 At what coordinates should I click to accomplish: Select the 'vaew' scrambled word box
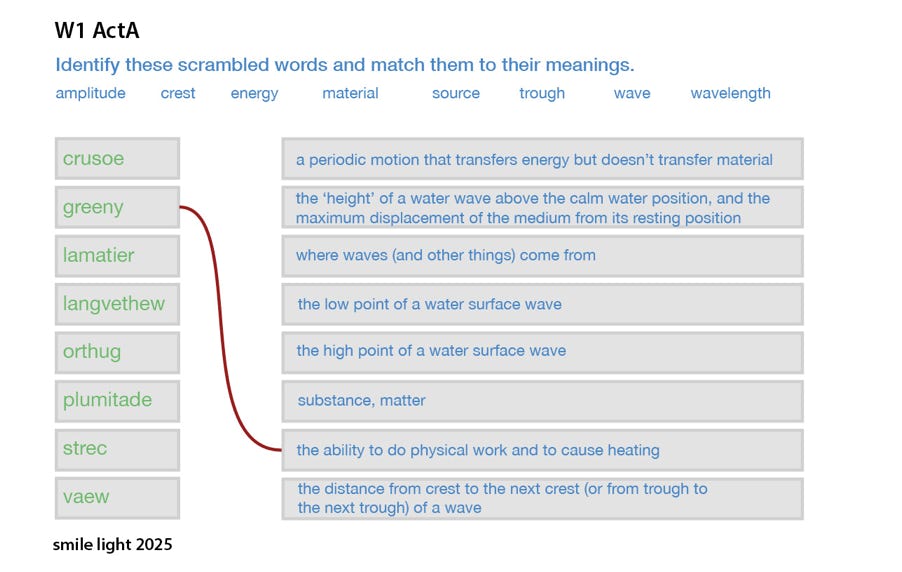(x=117, y=498)
